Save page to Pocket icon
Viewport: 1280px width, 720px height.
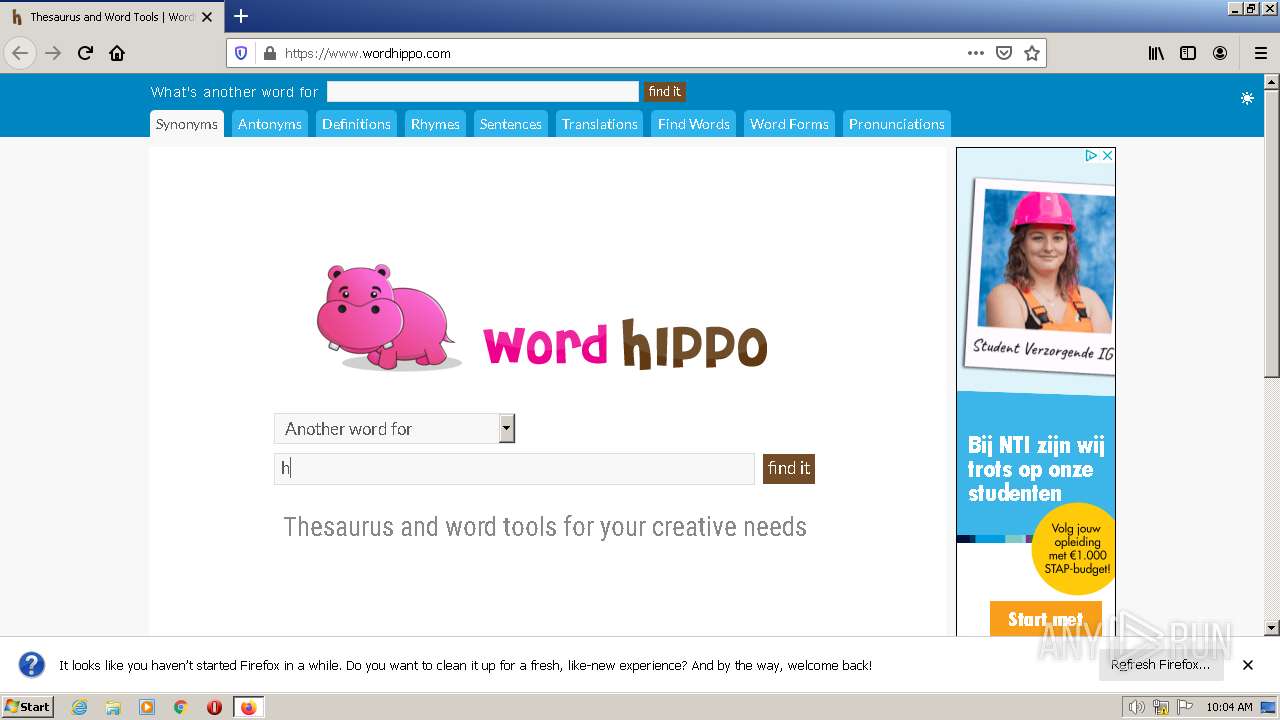(x=1004, y=53)
